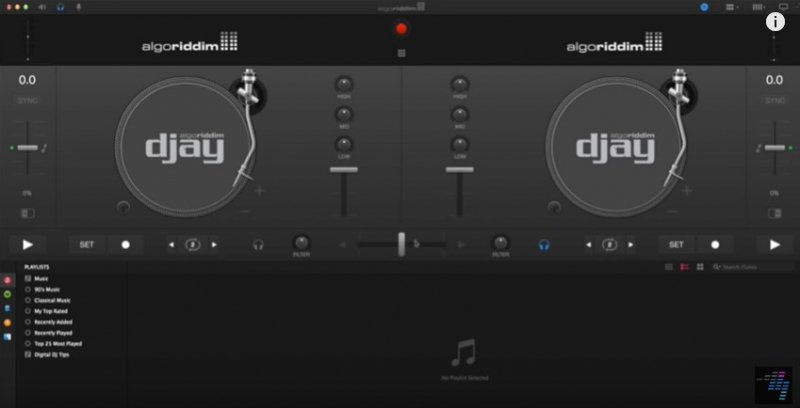Click the left FILTER knob

click(301, 242)
